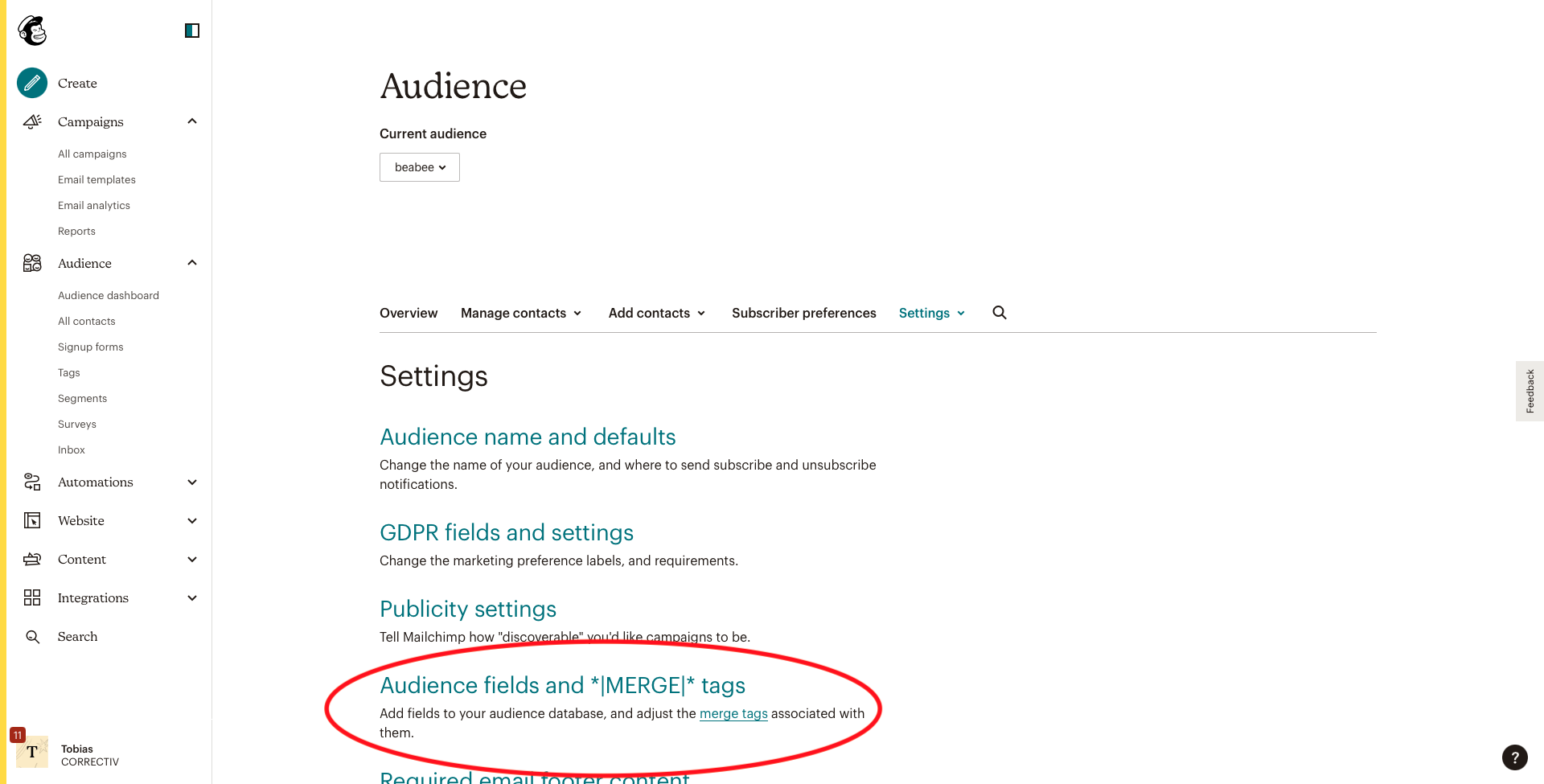Go to Subscriber preferences tab
This screenshot has height=784, width=1544.
coord(803,313)
